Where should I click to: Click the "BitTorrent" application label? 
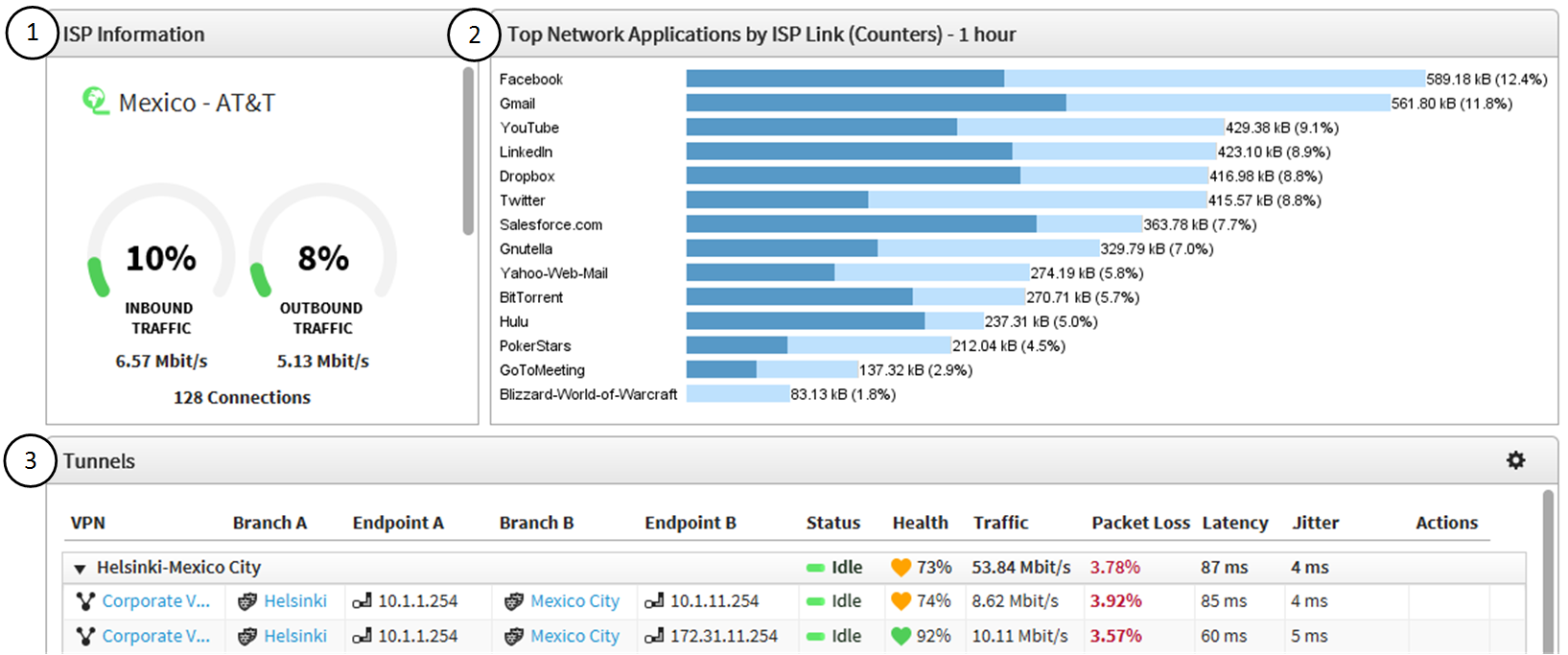click(x=531, y=297)
